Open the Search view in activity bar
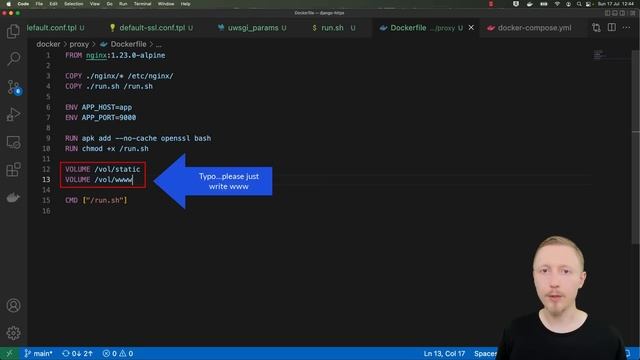Screen dimensions: 640x360 pyautogui.click(x=13, y=59)
